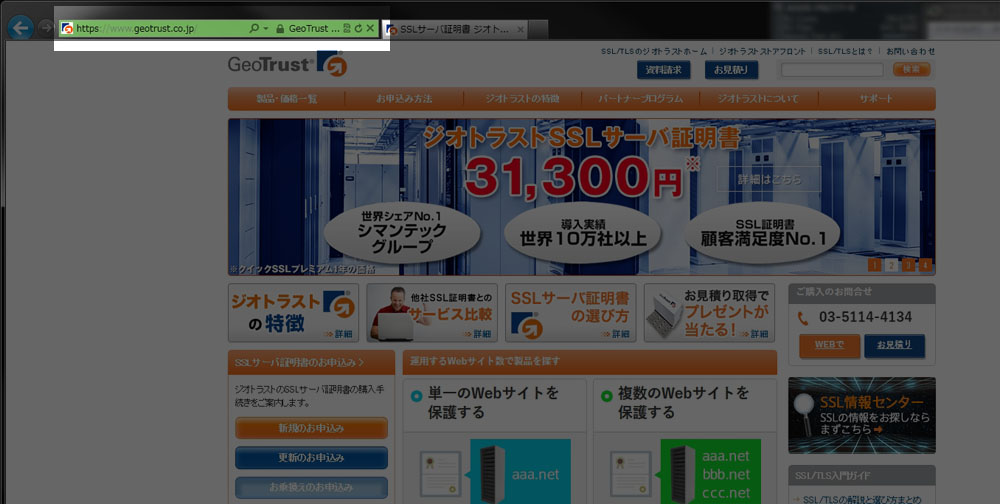Open the SSL/TLSのジオトラストホーム link

[x=654, y=52]
